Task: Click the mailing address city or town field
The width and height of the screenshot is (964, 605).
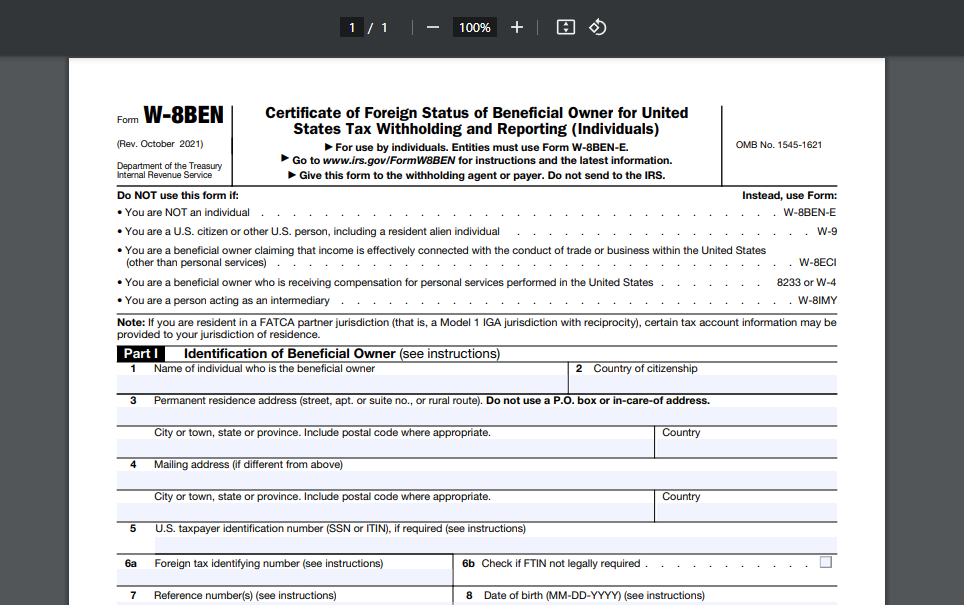Action: [385, 512]
